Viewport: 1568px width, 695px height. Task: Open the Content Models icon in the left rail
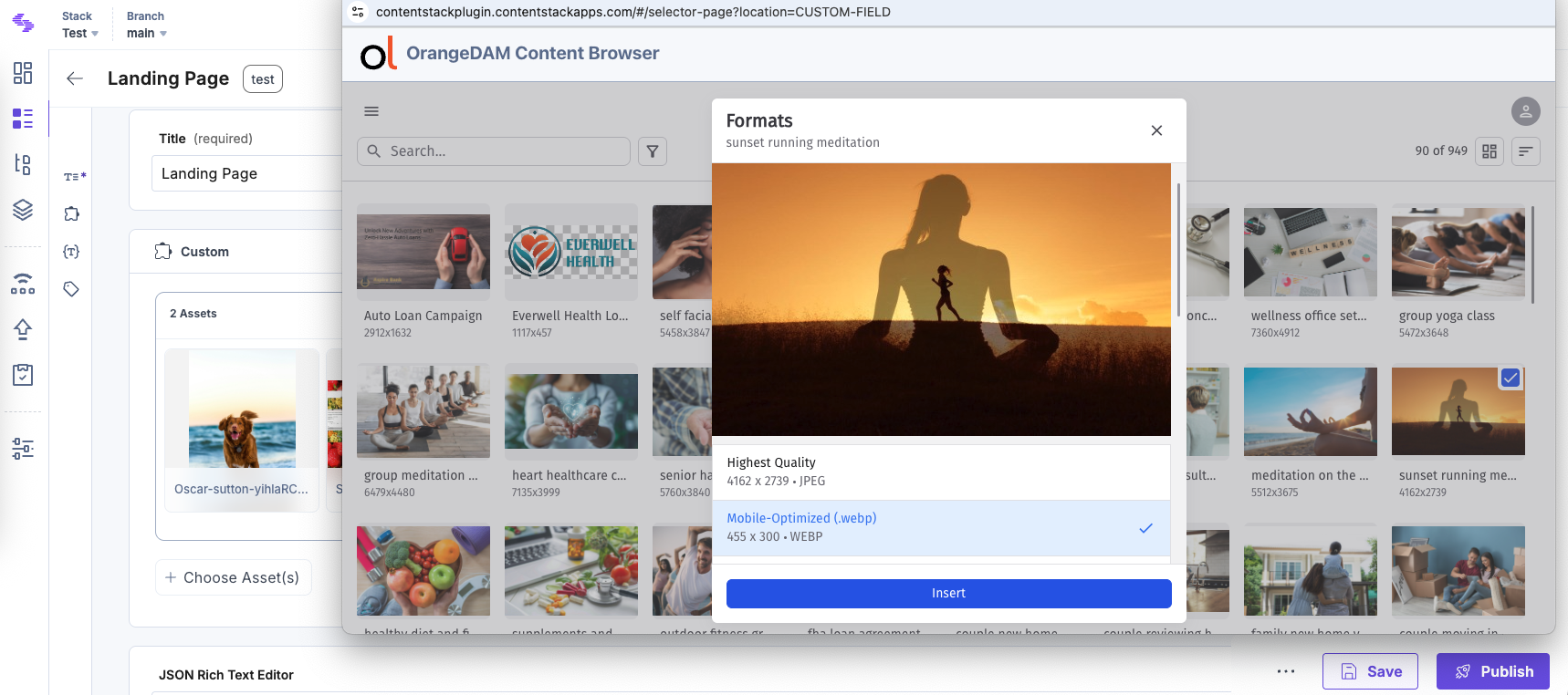click(x=23, y=164)
